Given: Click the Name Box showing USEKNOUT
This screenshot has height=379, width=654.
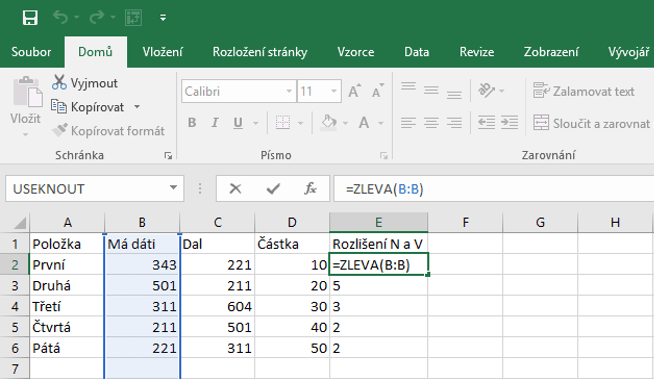Looking at the screenshot, I should click(86, 189).
